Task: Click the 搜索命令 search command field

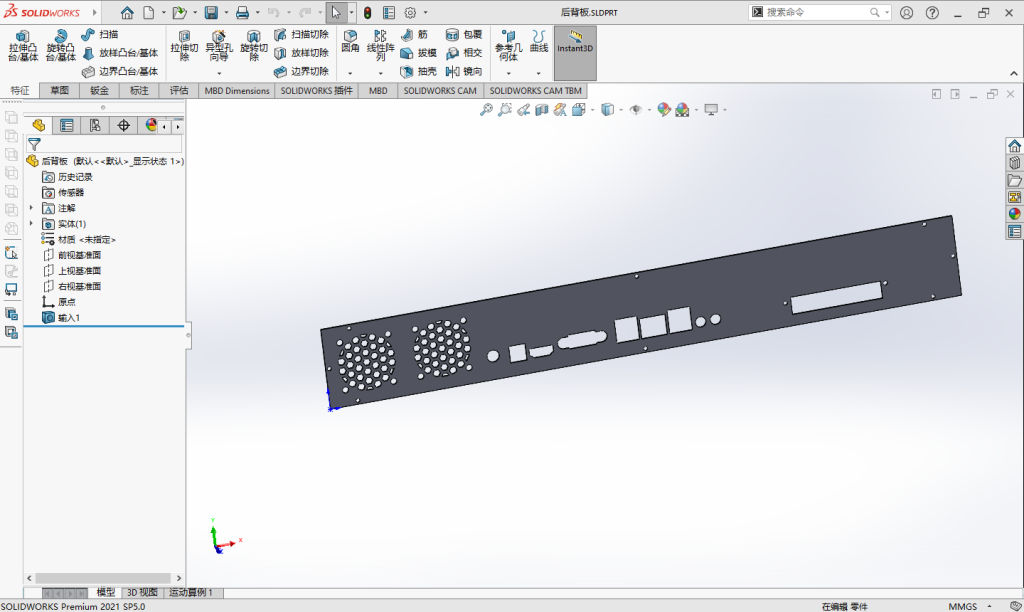Action: pyautogui.click(x=817, y=13)
